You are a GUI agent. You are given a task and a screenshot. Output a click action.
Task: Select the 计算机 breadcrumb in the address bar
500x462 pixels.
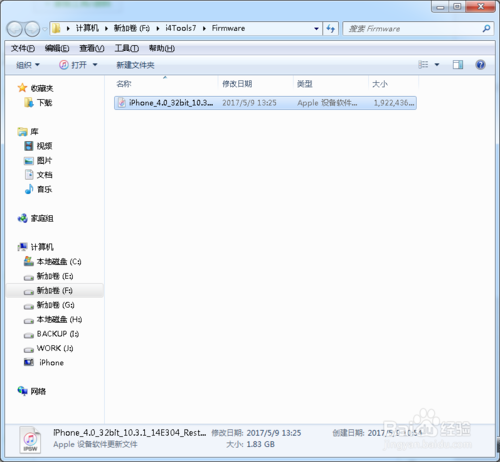point(87,28)
